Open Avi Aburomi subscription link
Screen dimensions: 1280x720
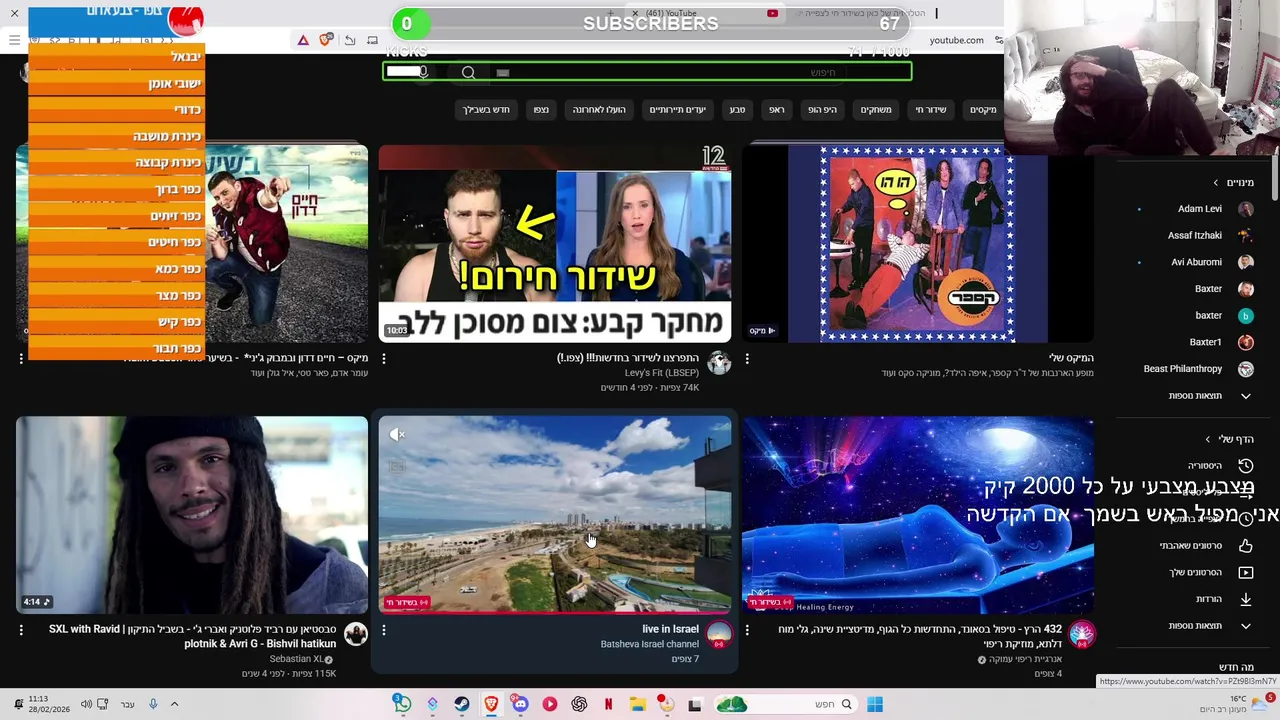[1196, 262]
